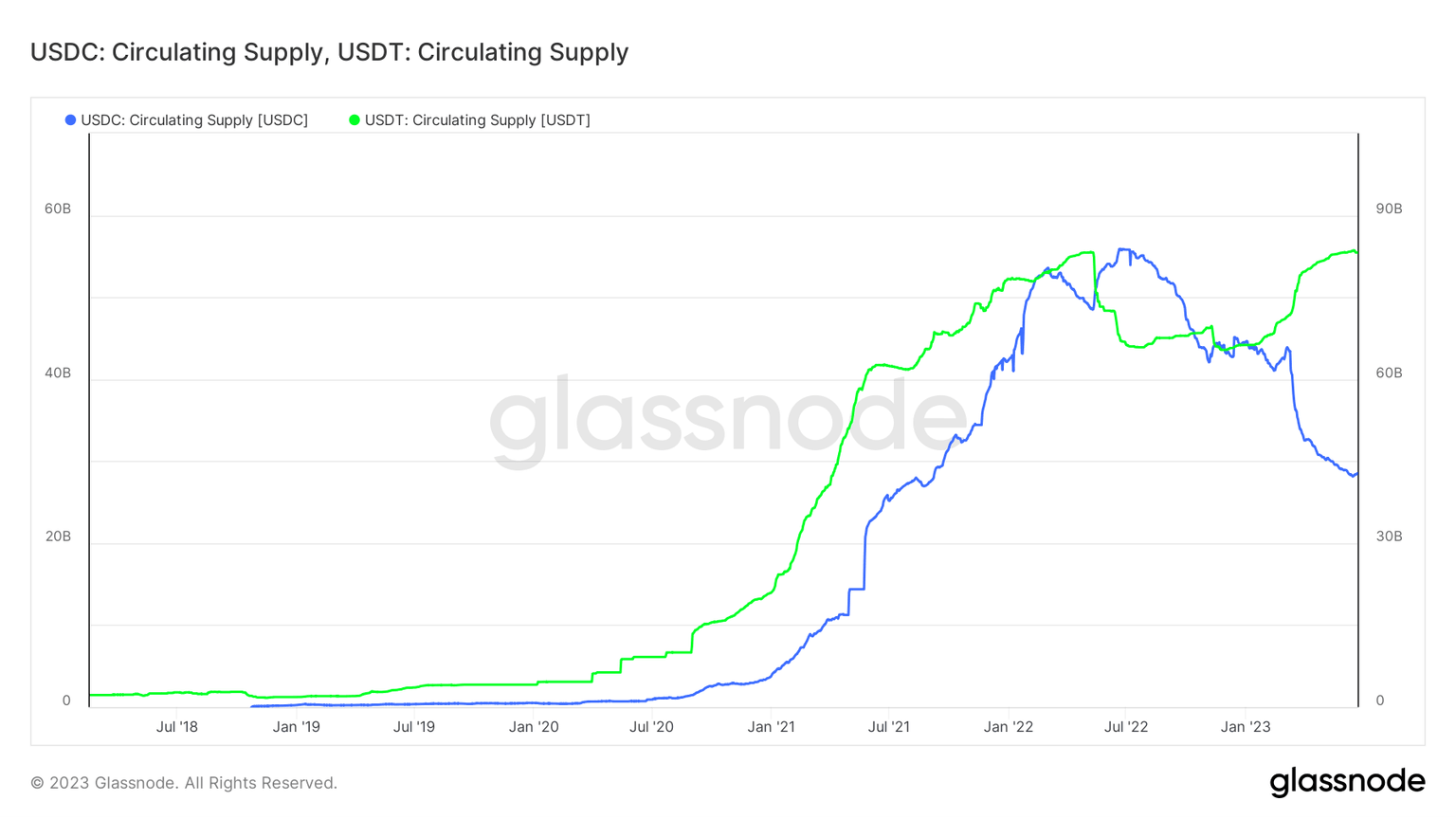
Task: Click the glassnode logo at bottom right
Action: click(1347, 782)
